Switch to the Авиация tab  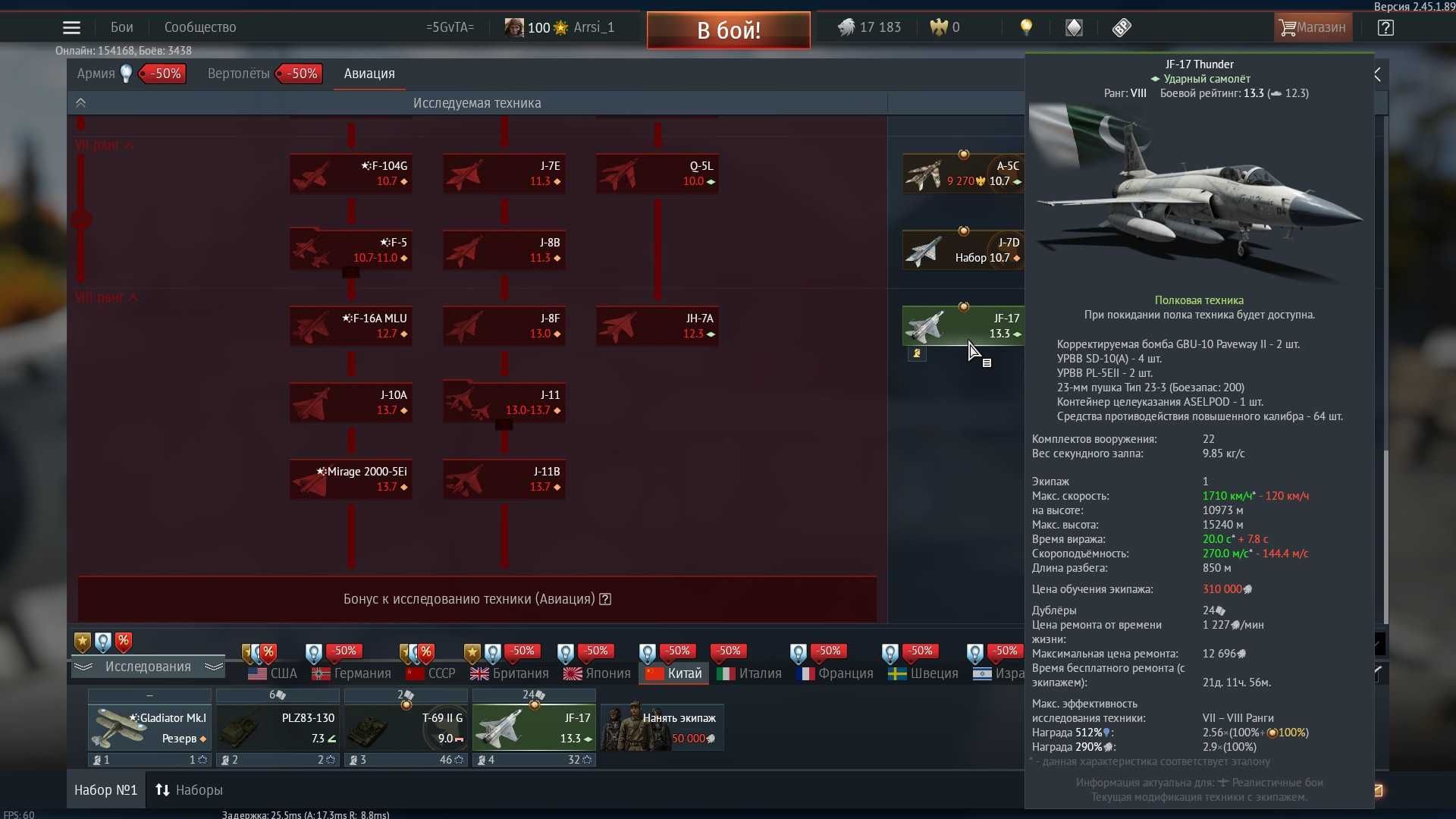tap(369, 74)
